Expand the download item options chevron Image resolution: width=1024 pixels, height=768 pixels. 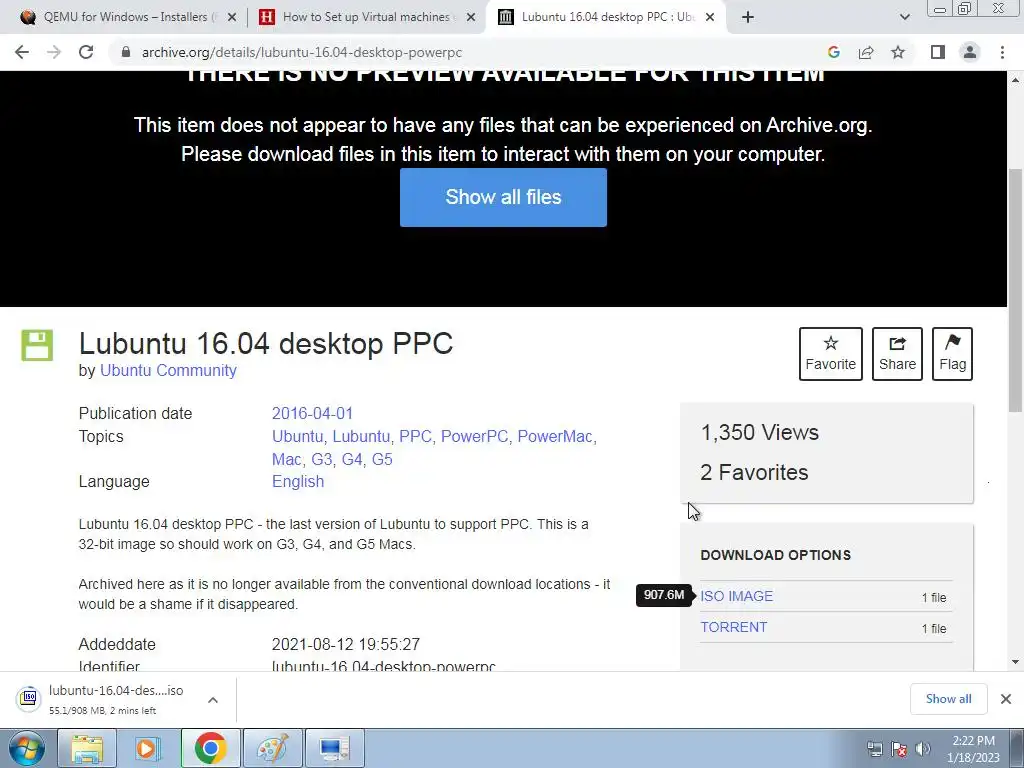(213, 699)
